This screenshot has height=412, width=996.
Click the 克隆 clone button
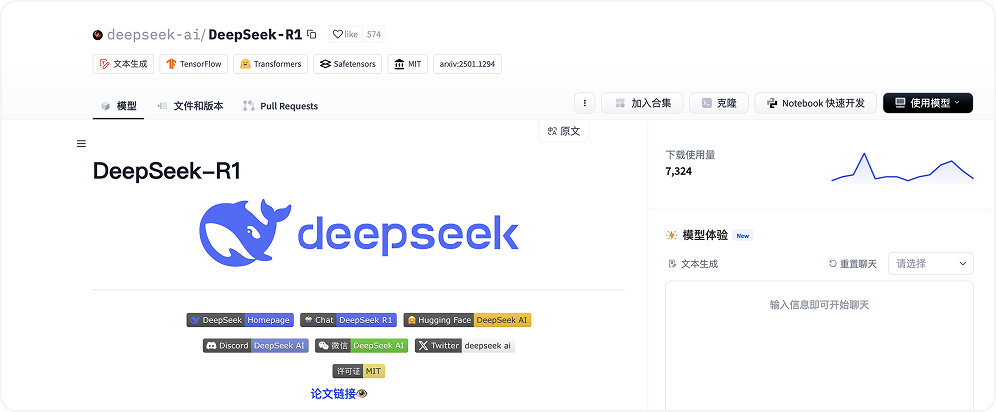(719, 103)
